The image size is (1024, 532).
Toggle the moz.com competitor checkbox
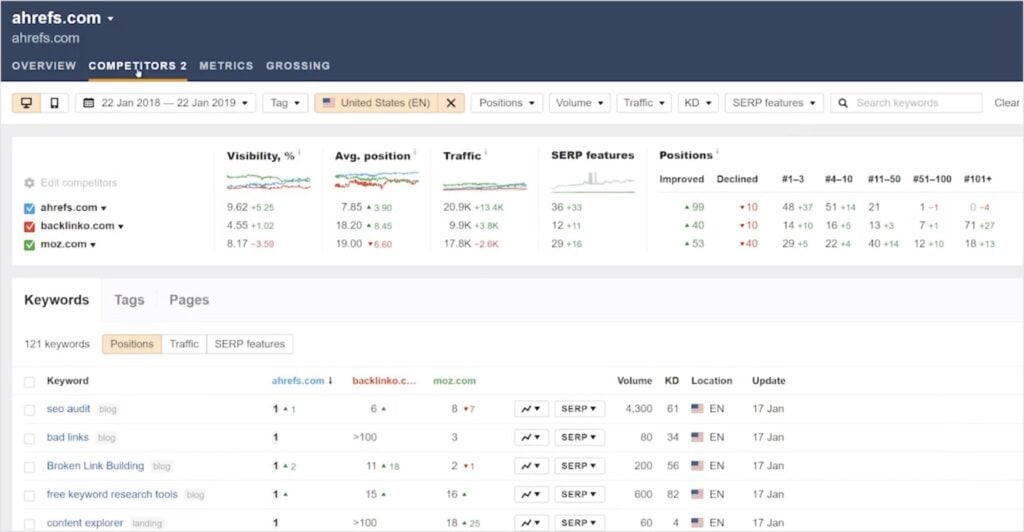(x=29, y=245)
